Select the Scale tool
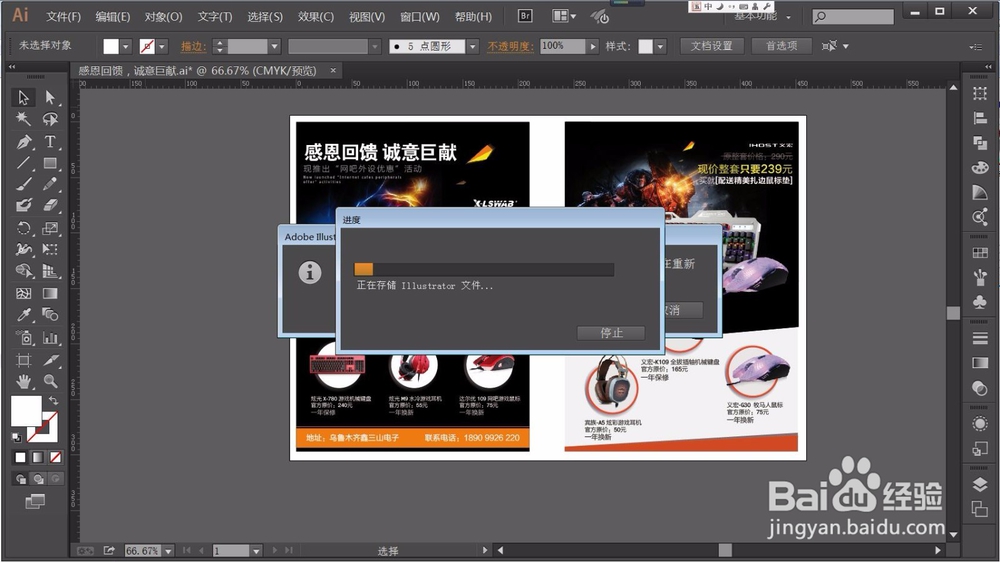The width and height of the screenshot is (1000, 562). [50, 228]
